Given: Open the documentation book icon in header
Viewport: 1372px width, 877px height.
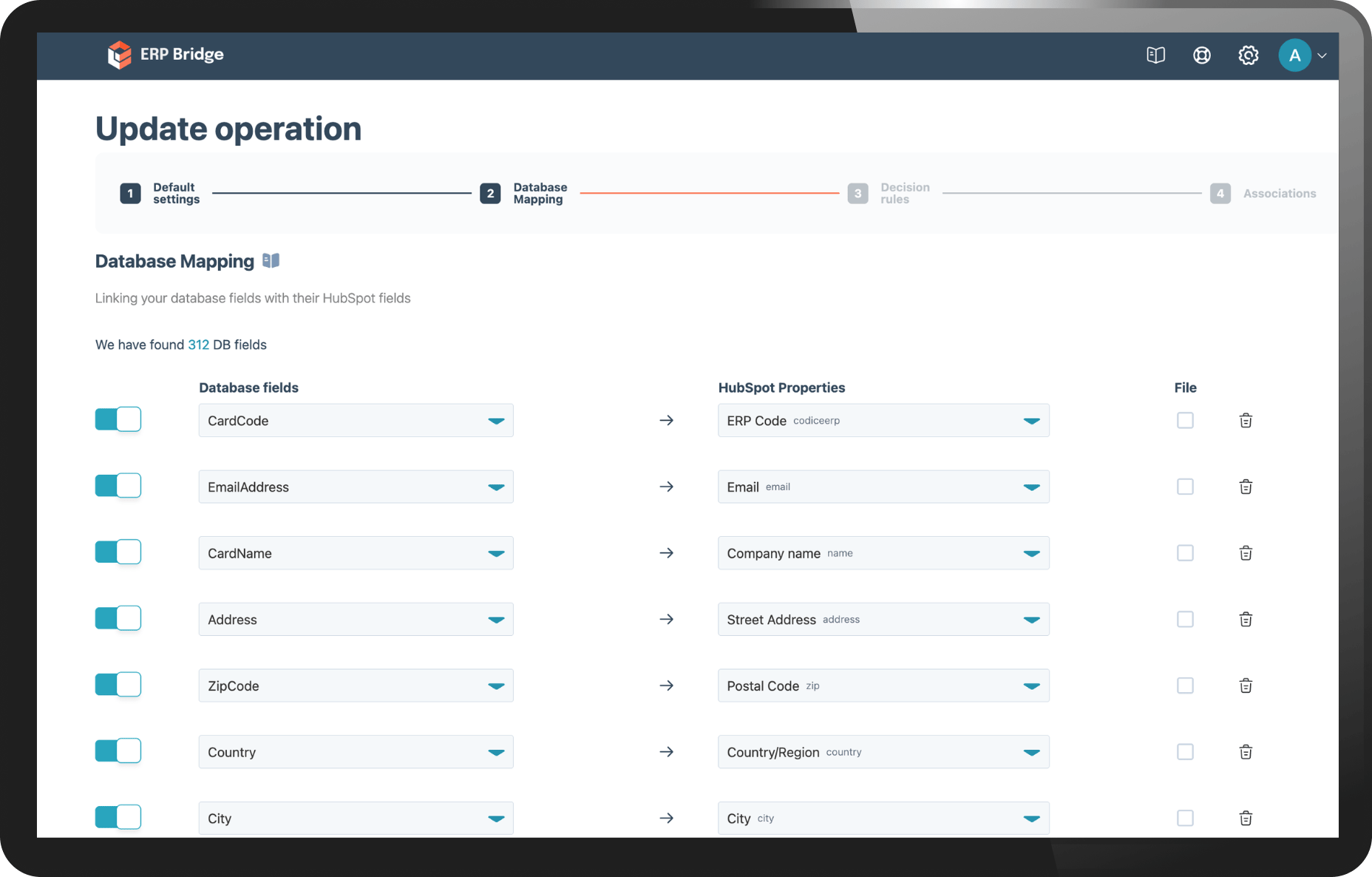Looking at the screenshot, I should (x=1155, y=55).
